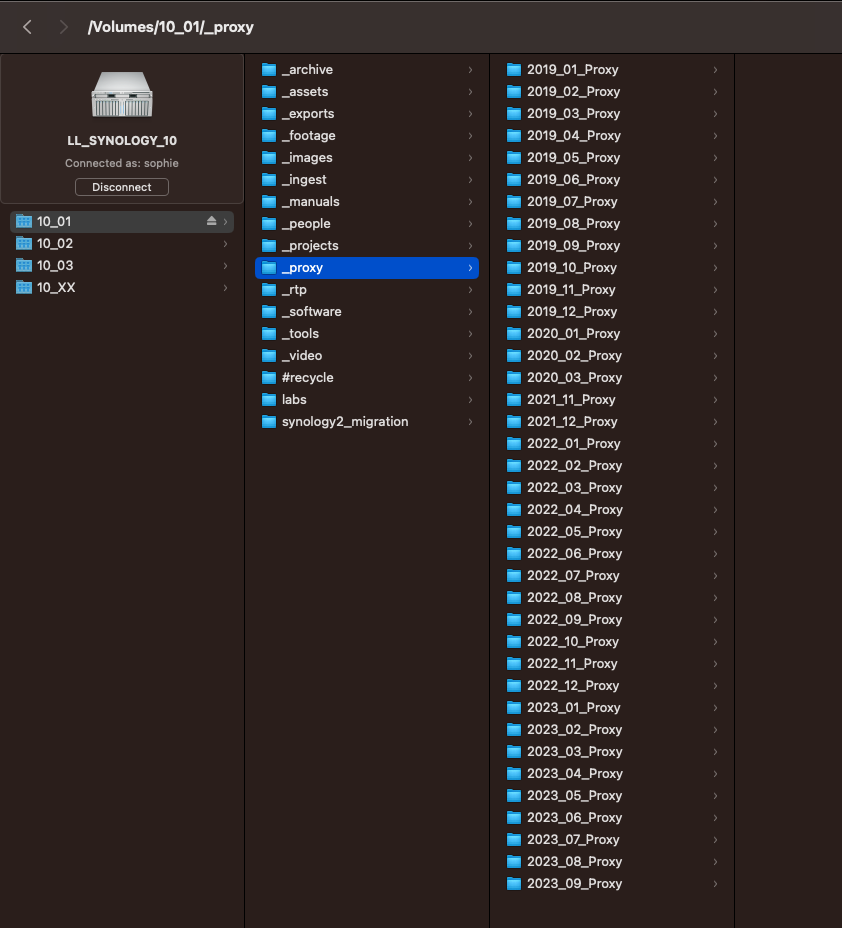The width and height of the screenshot is (842, 928).
Task: Open the _projects folder
Action: tap(310, 245)
